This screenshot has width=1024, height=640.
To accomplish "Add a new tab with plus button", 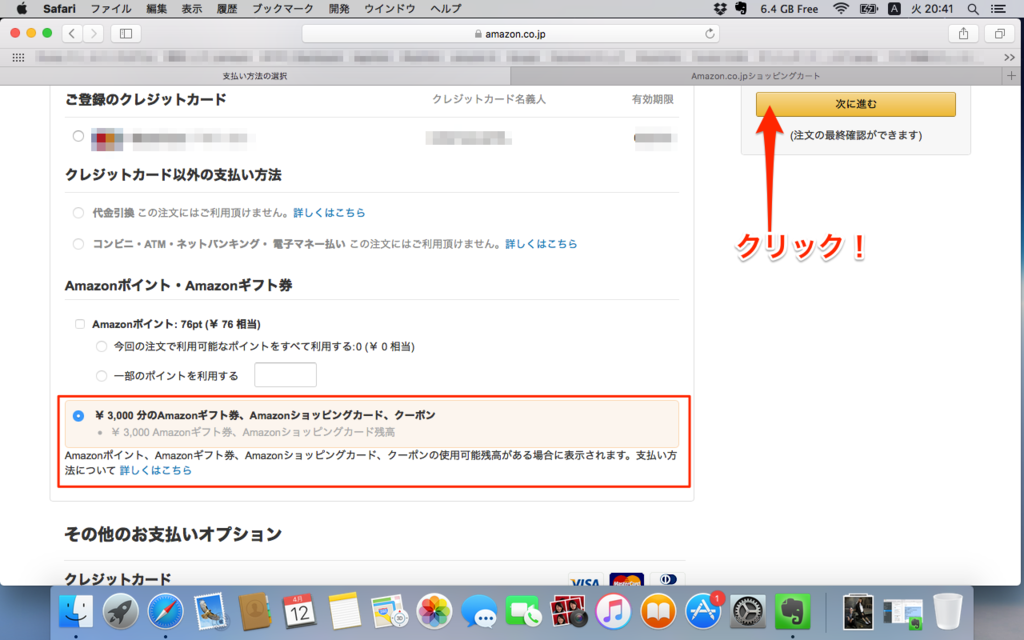I will [1012, 76].
